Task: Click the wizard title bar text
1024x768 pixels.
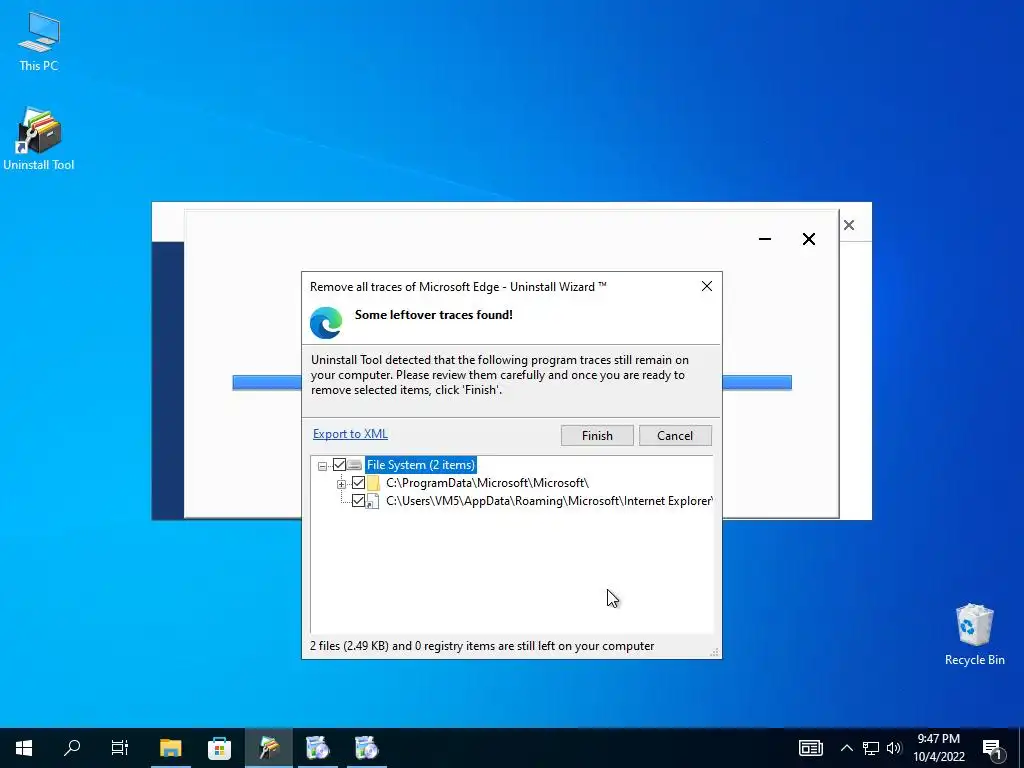Action: click(458, 287)
